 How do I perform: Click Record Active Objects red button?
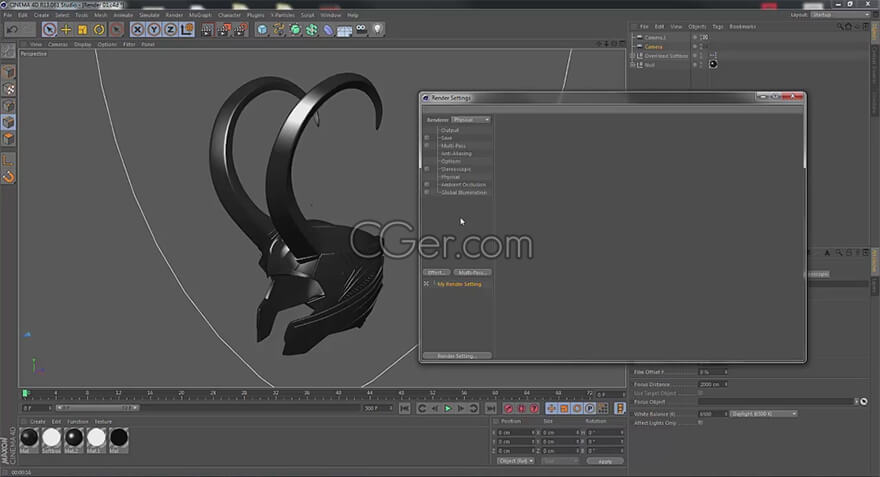(508, 409)
